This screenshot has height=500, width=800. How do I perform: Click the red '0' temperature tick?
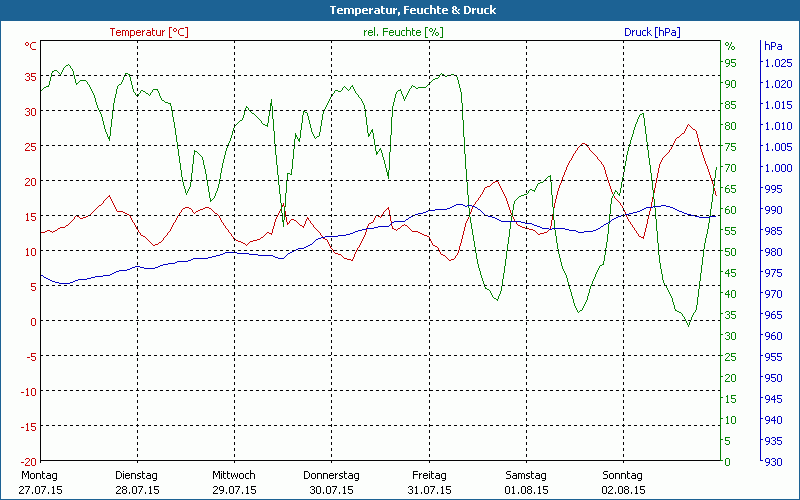click(x=34, y=321)
